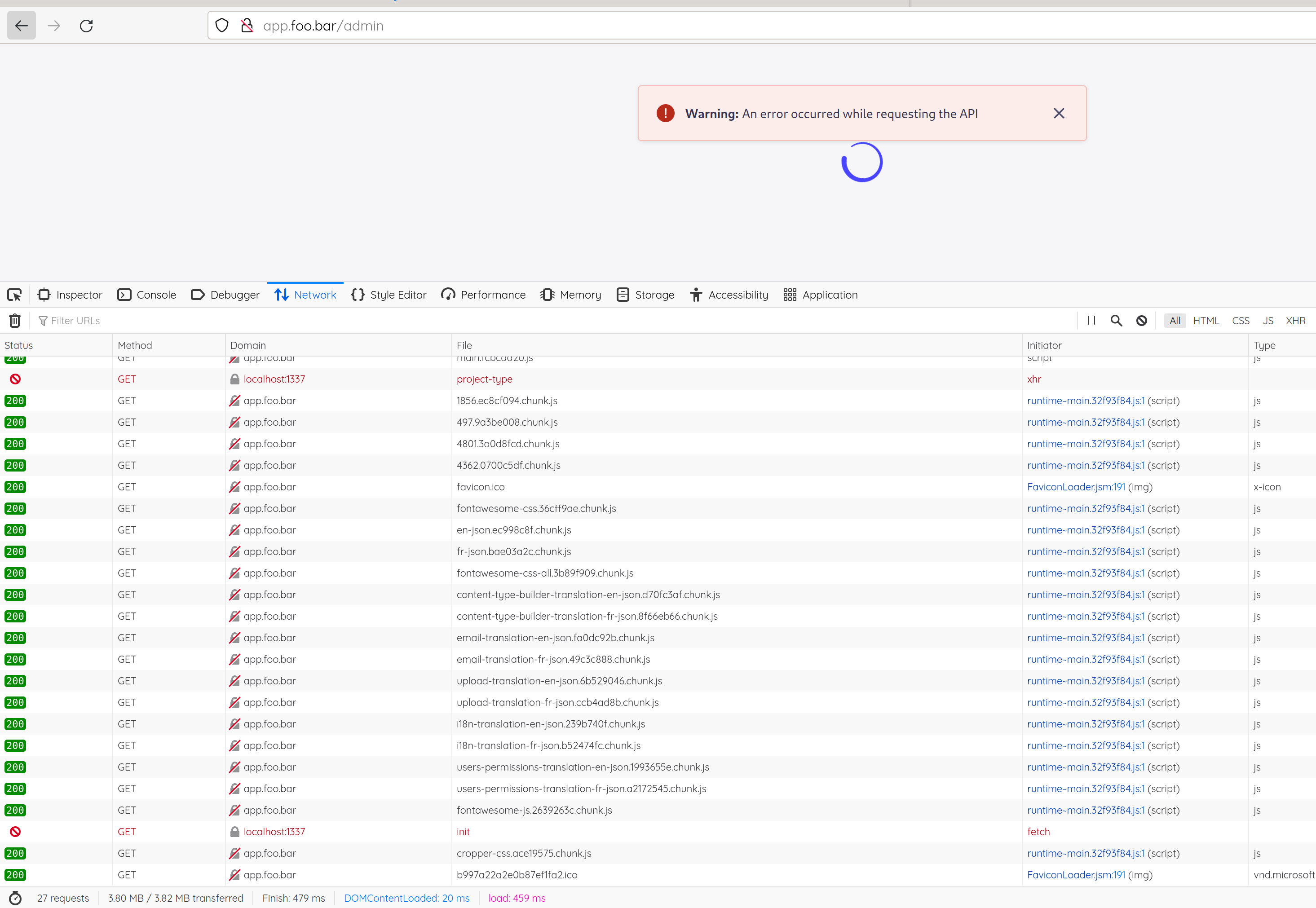Pause network traffic recording
Screen dimensions: 1316x908
pyautogui.click(x=1091, y=320)
